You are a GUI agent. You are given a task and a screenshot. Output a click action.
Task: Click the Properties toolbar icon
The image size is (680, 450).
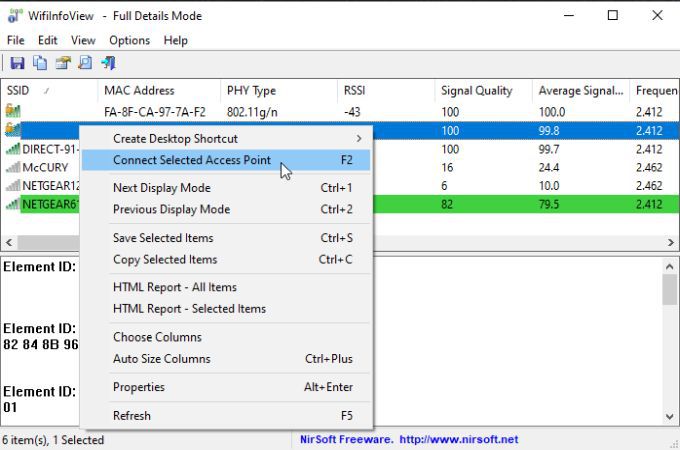(63, 63)
